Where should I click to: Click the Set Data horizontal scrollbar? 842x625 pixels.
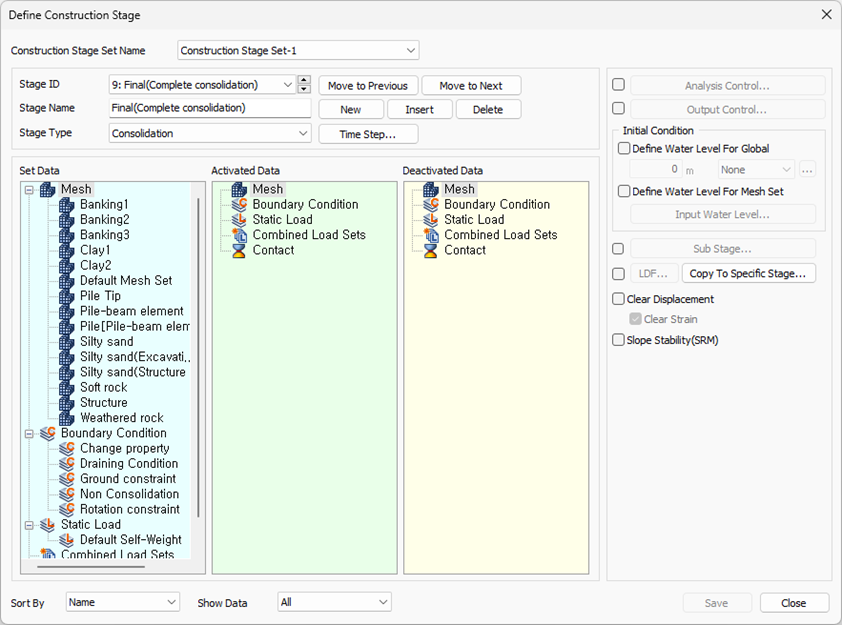(x=91, y=566)
